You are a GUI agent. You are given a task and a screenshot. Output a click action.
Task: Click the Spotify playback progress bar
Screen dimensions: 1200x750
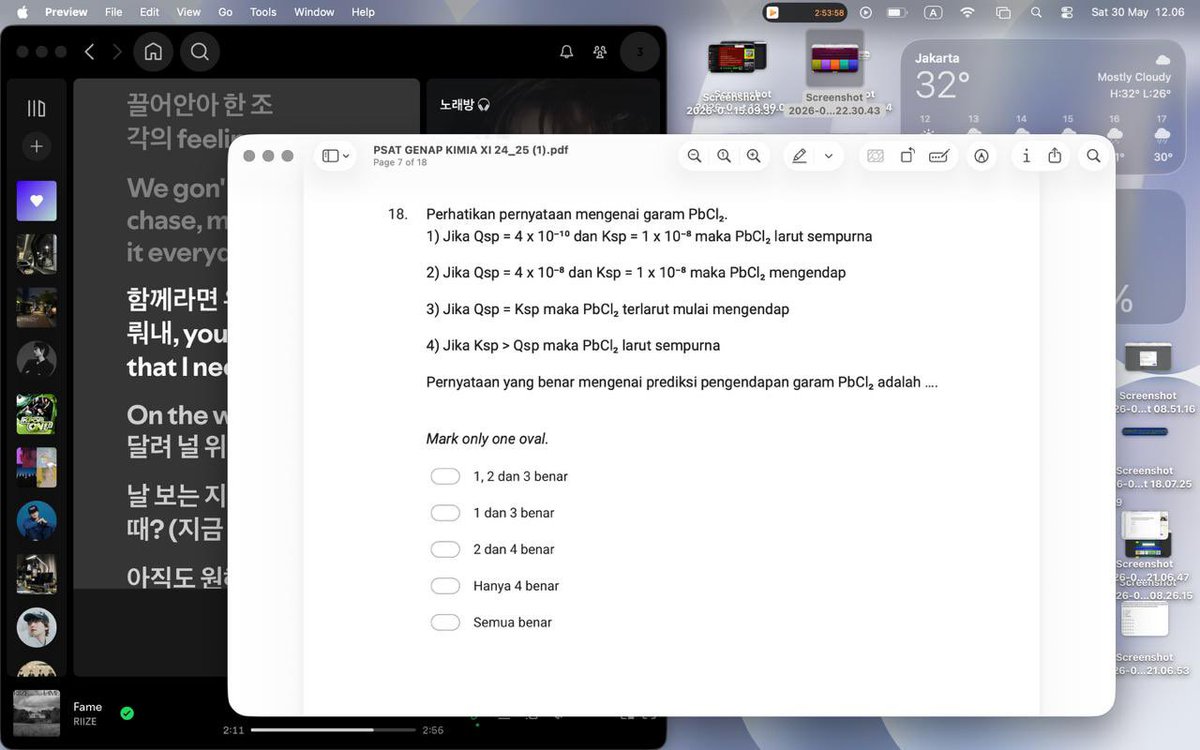(x=332, y=730)
